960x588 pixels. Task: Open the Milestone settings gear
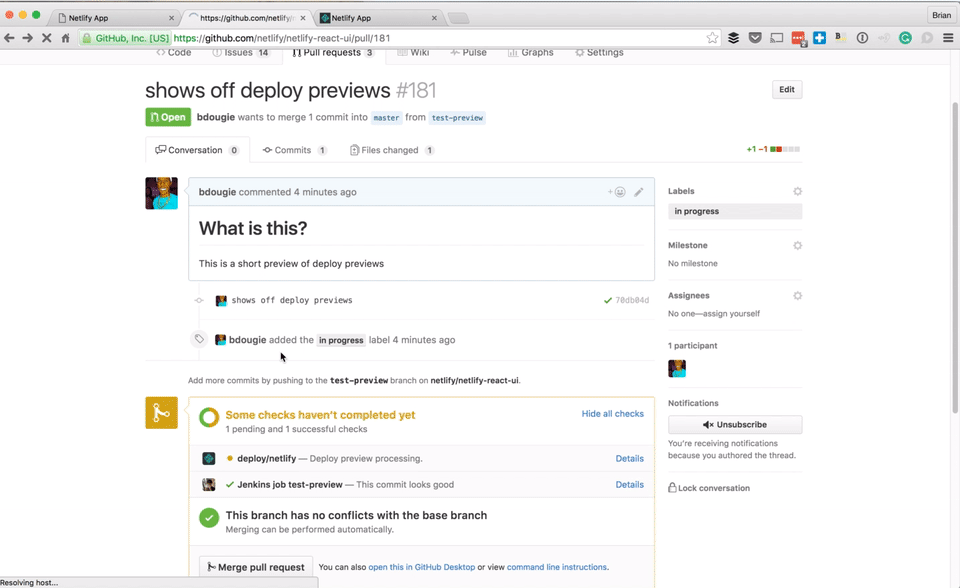click(797, 245)
